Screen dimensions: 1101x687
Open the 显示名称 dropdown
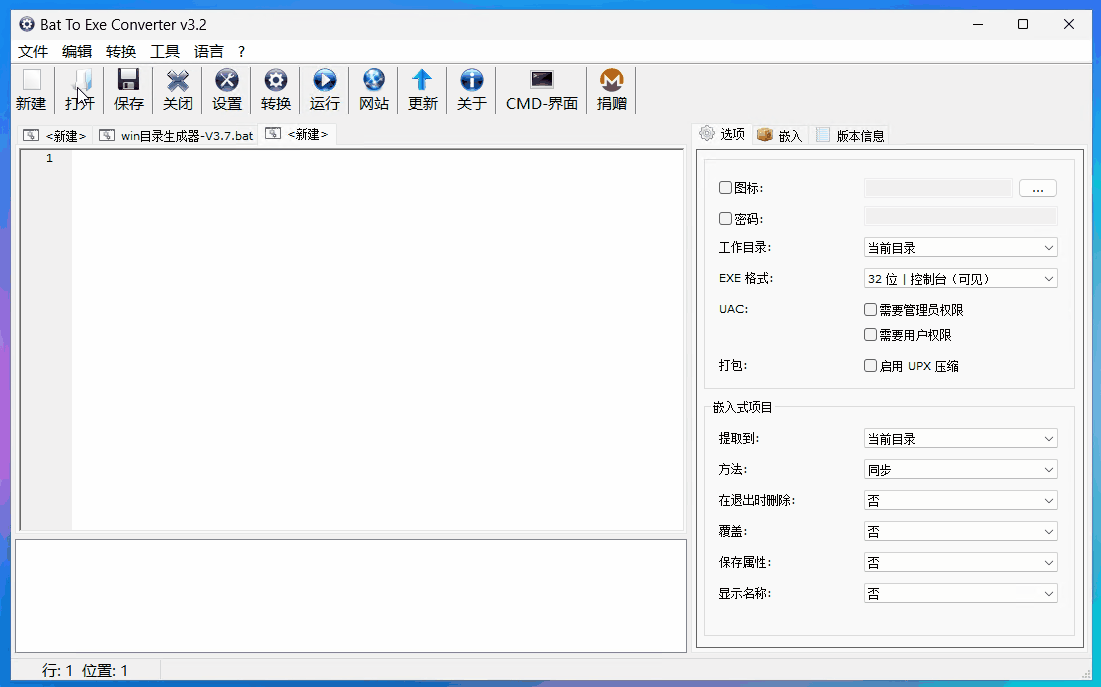pos(960,593)
